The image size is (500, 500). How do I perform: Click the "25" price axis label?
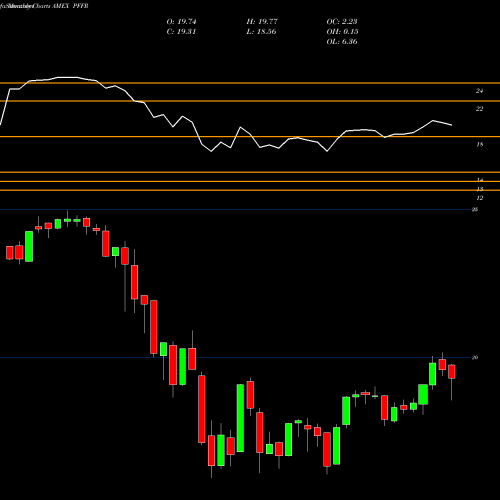pyautogui.click(x=475, y=209)
